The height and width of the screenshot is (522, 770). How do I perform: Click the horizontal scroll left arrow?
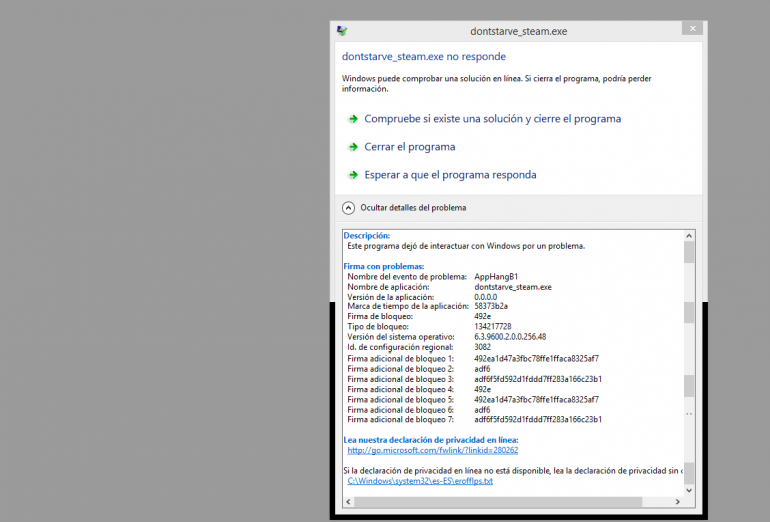(x=349, y=502)
